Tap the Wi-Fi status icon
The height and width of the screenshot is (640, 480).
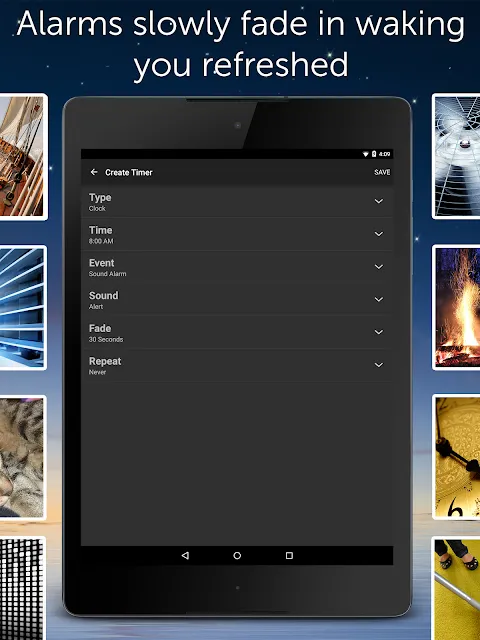click(x=366, y=154)
